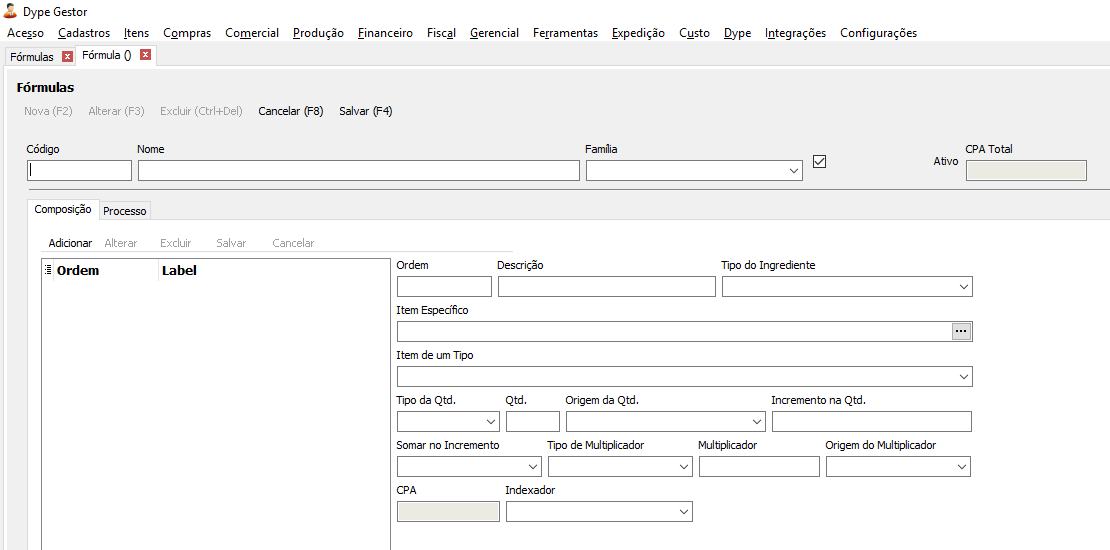Click the grid column selector icon beside Ordem
Image resolution: width=1110 pixels, height=550 pixels.
48,270
